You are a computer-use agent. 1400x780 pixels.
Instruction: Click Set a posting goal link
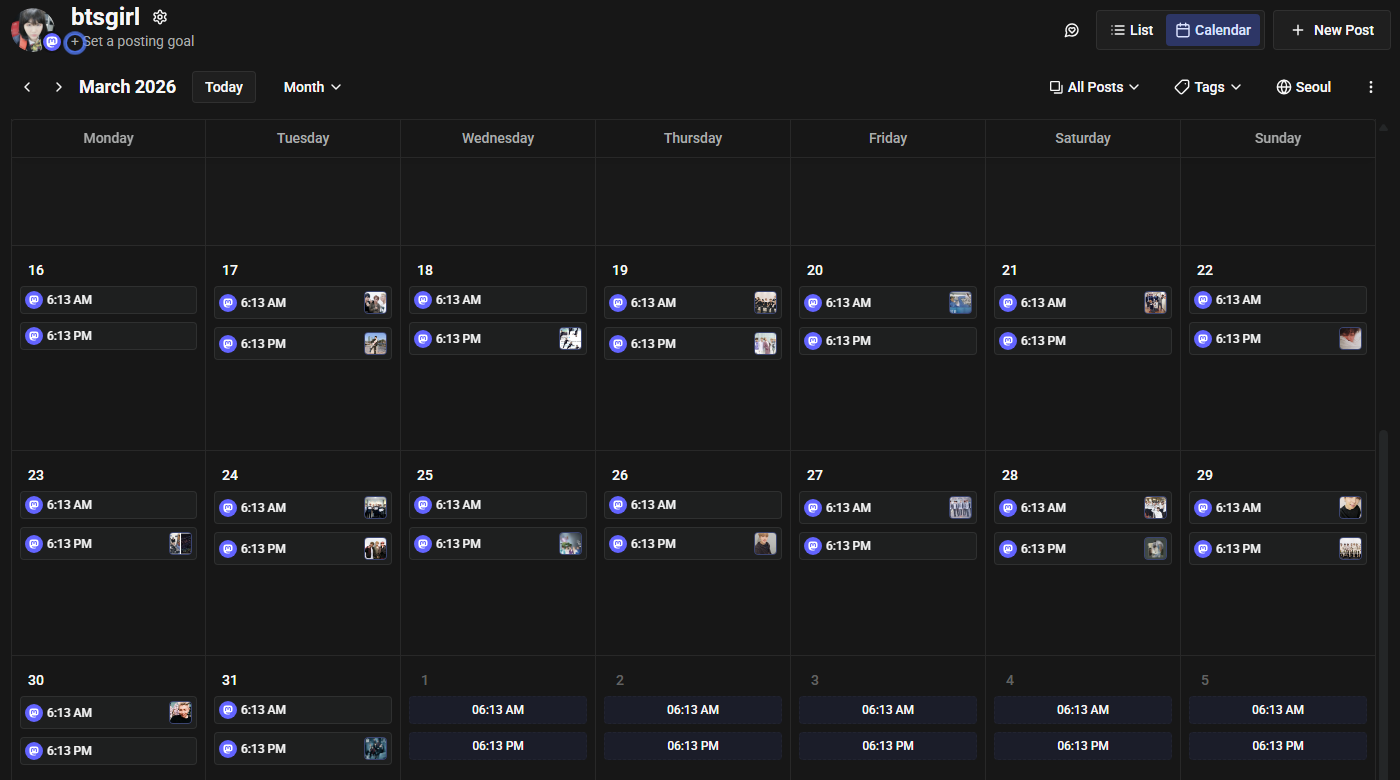coord(139,42)
